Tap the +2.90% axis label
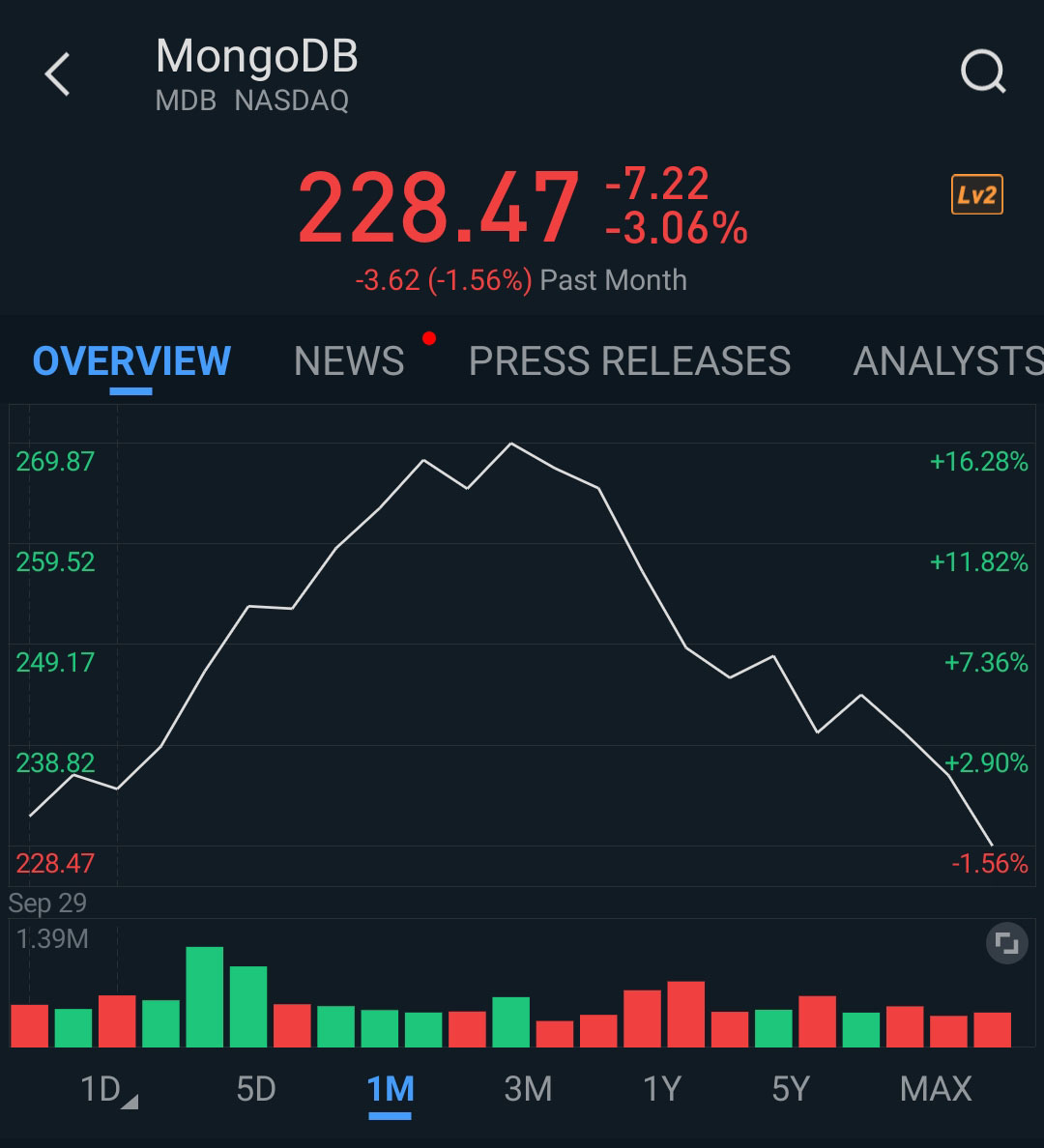The height and width of the screenshot is (1148, 1044). [x=986, y=763]
